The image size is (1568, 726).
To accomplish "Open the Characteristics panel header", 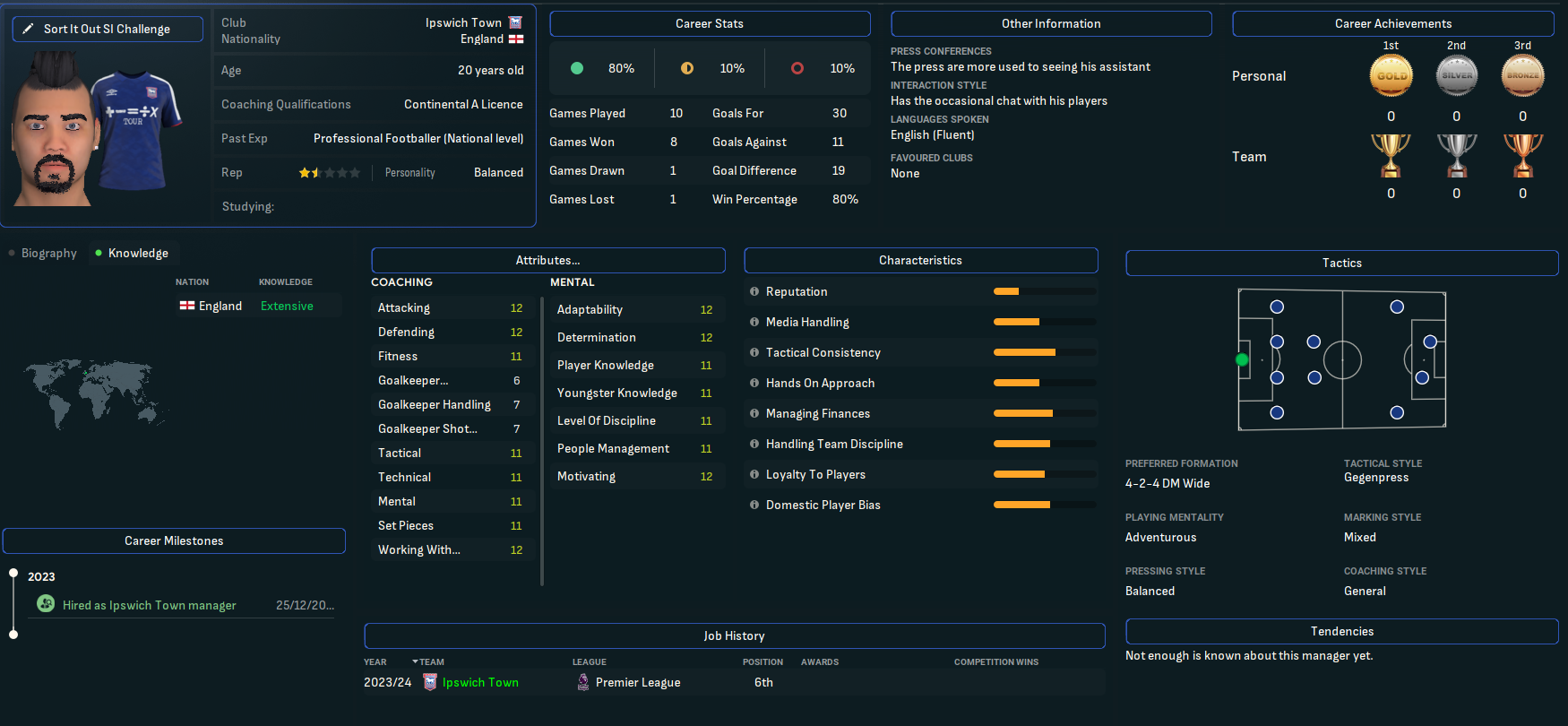I will (x=921, y=260).
